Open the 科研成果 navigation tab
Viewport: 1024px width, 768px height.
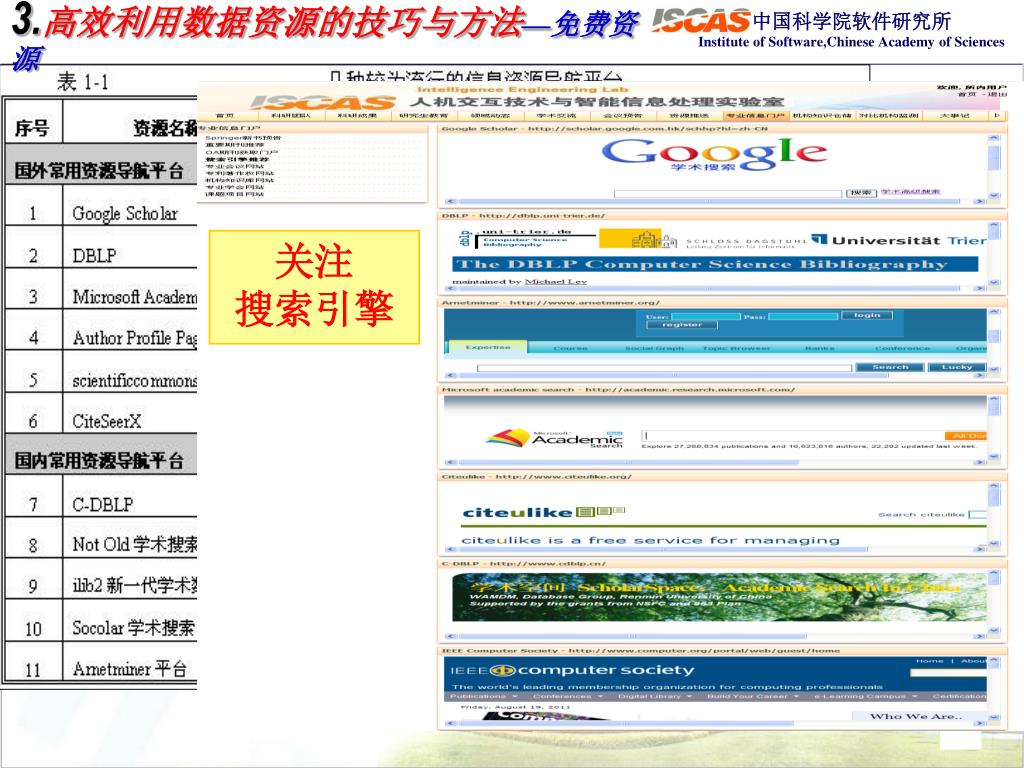click(x=357, y=116)
